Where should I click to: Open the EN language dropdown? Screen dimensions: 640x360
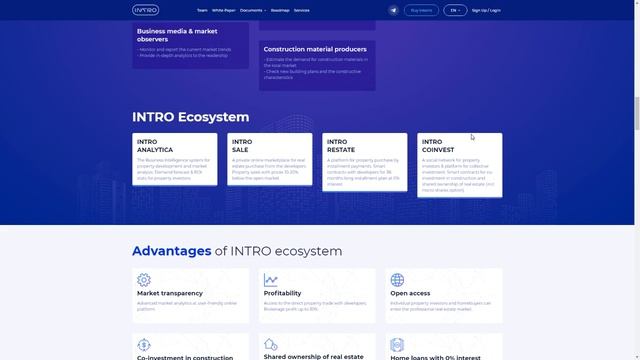coord(455,10)
